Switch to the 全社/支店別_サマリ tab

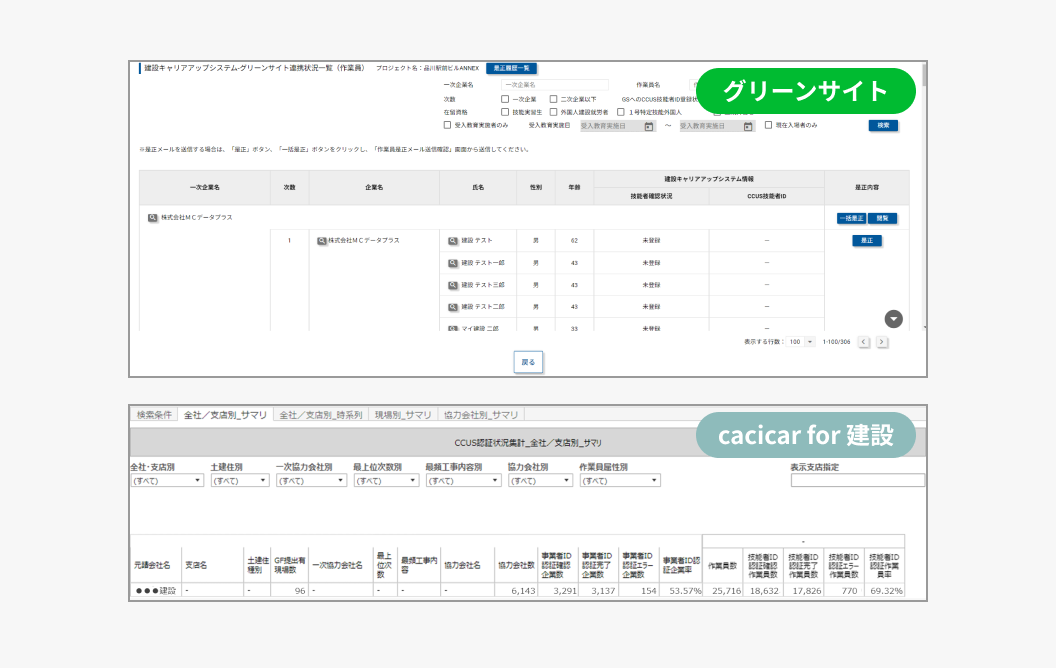pyautogui.click(x=225, y=415)
